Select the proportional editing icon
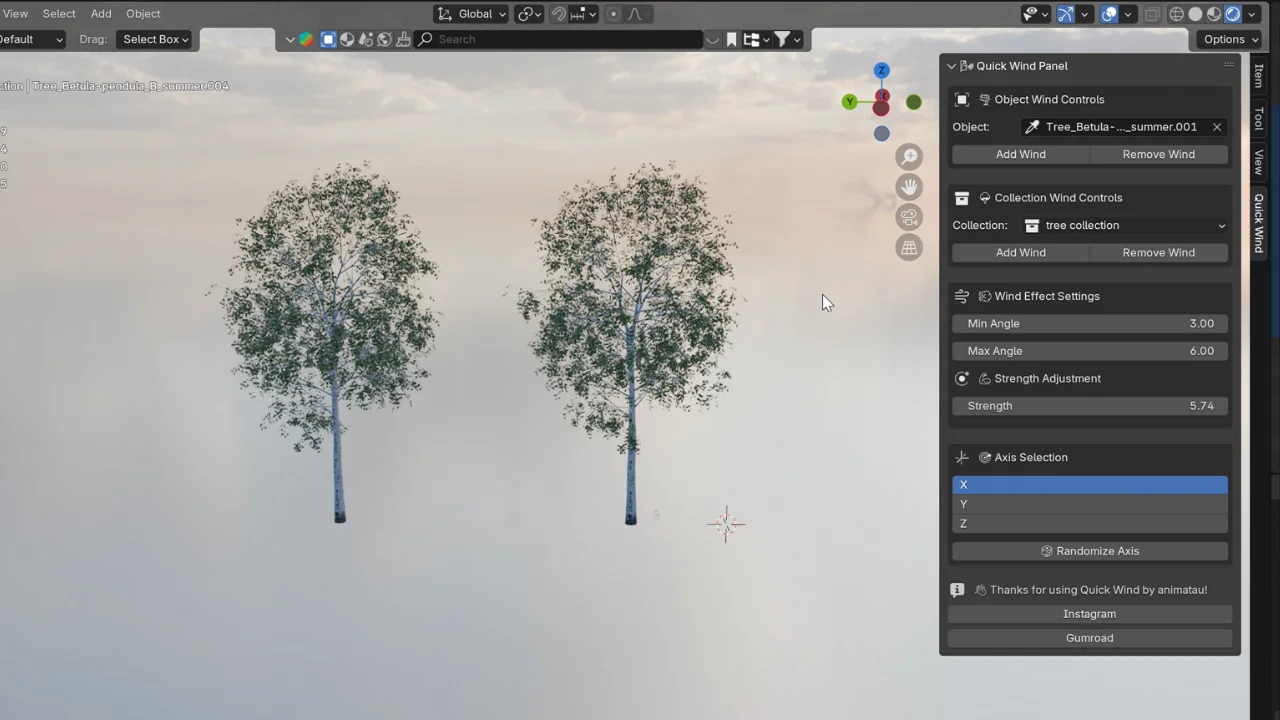Screen dimensions: 1280x720 613,13
